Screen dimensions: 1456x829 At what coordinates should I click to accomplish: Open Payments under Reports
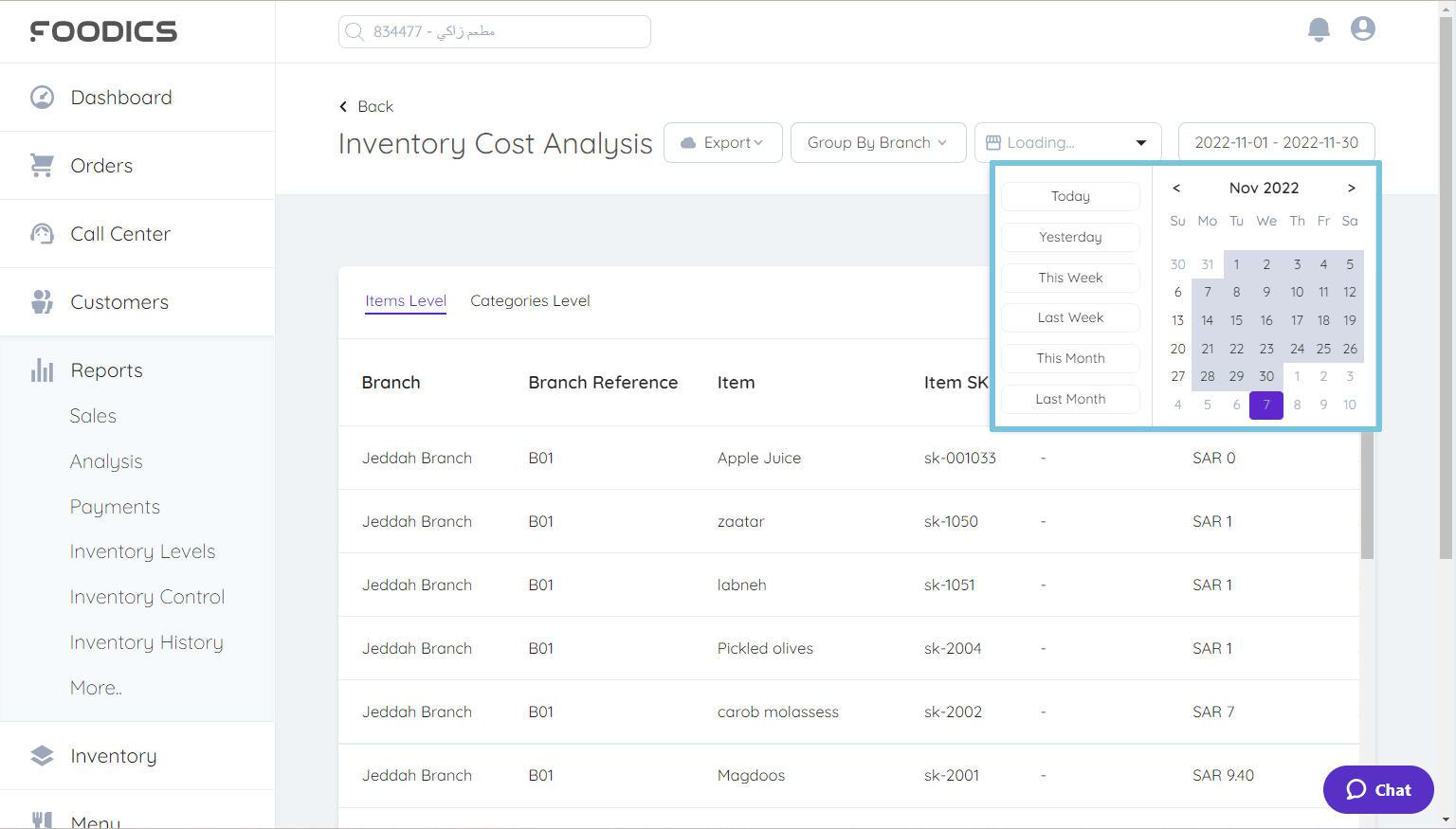pyautogui.click(x=115, y=507)
